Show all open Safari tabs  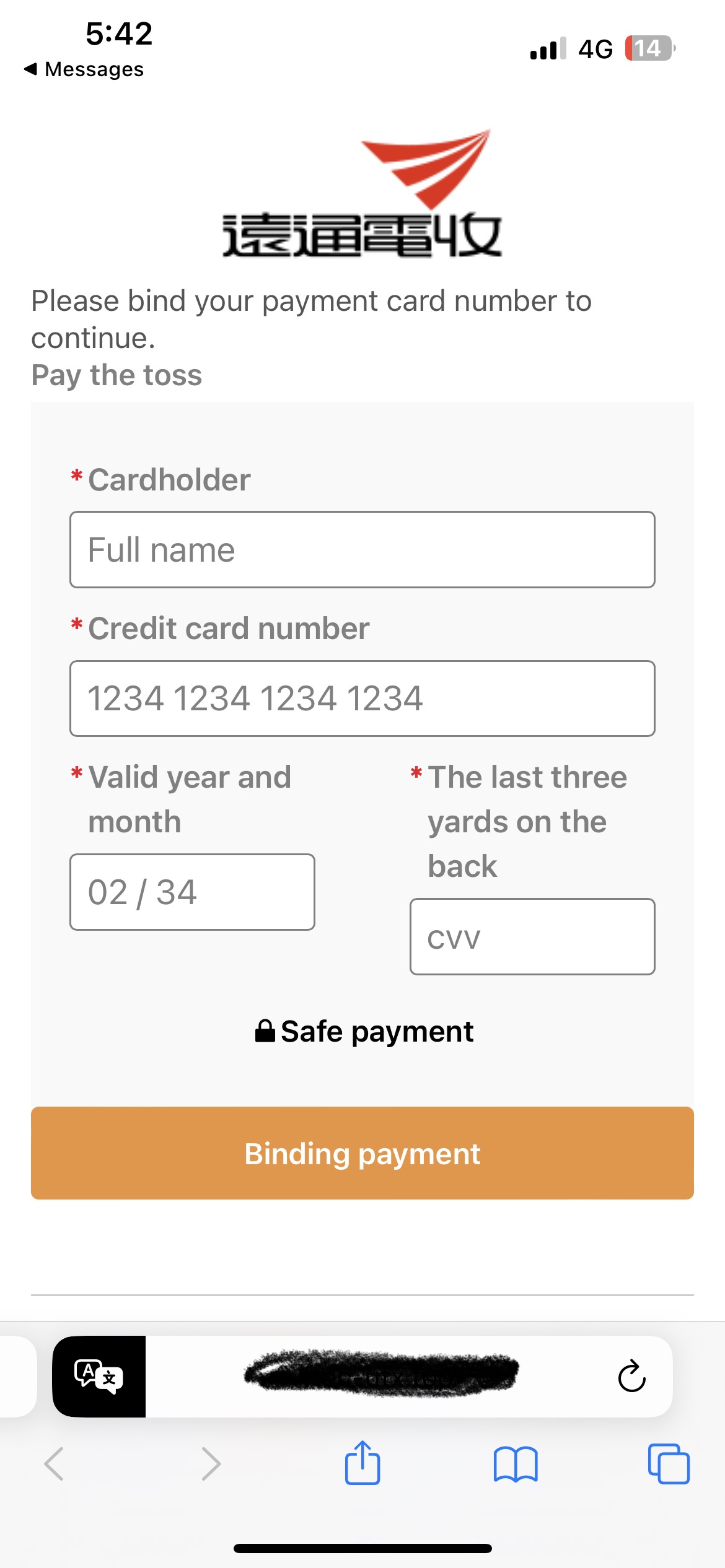(669, 1464)
